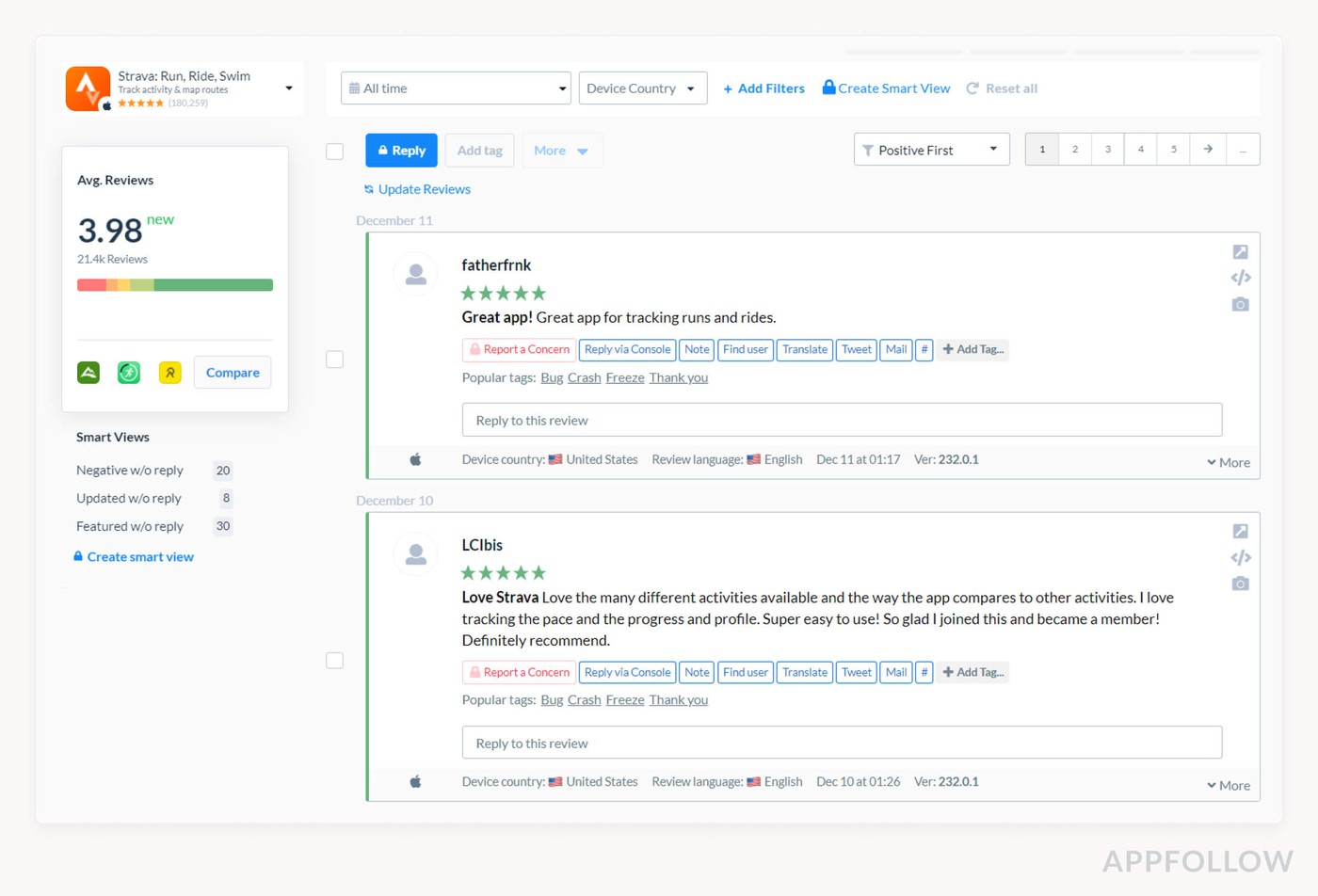1318x896 pixels.
Task: Click Create Smart View in the top bar
Action: point(886,88)
